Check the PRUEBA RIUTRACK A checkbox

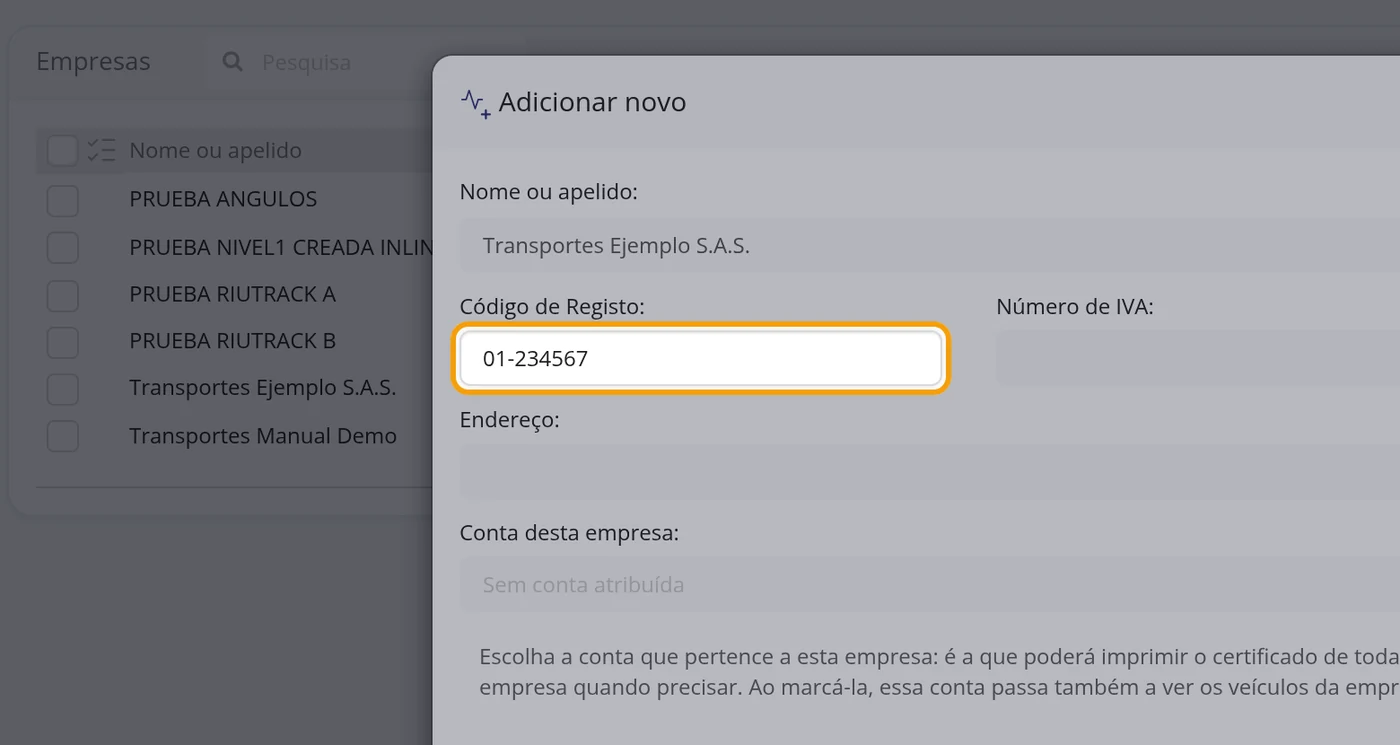(x=63, y=294)
